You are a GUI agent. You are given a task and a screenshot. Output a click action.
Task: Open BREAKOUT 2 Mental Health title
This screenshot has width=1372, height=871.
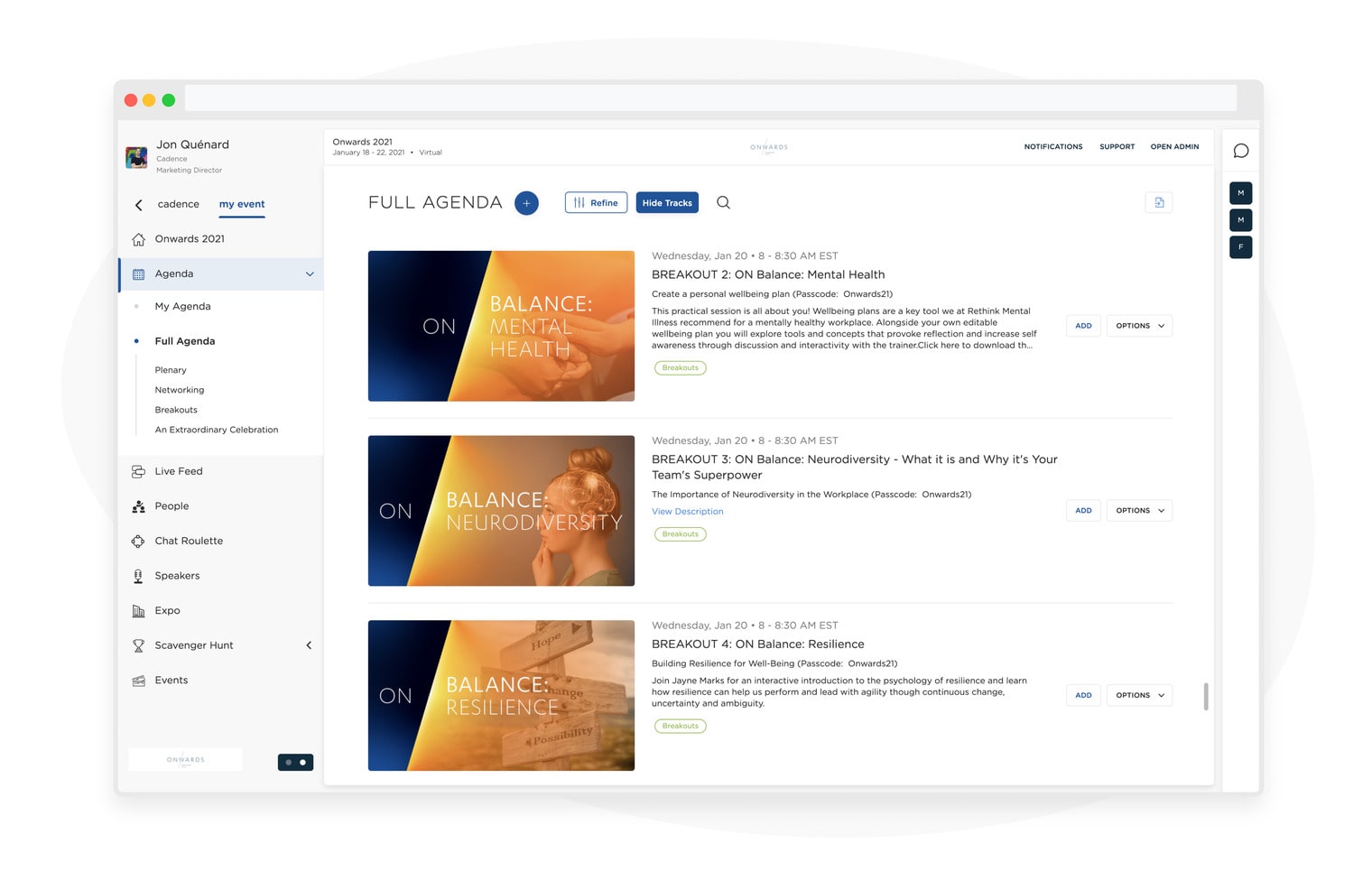[768, 274]
